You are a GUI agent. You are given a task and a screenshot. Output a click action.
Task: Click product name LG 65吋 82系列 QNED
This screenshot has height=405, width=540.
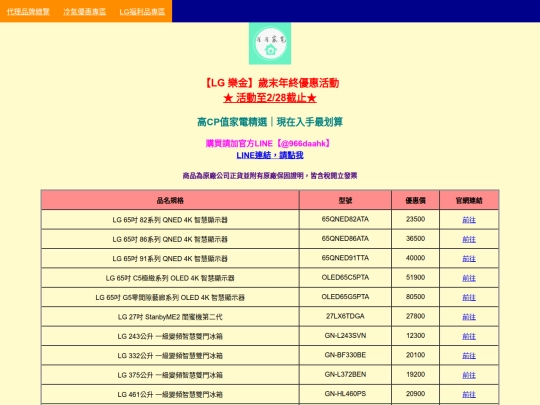point(170,220)
